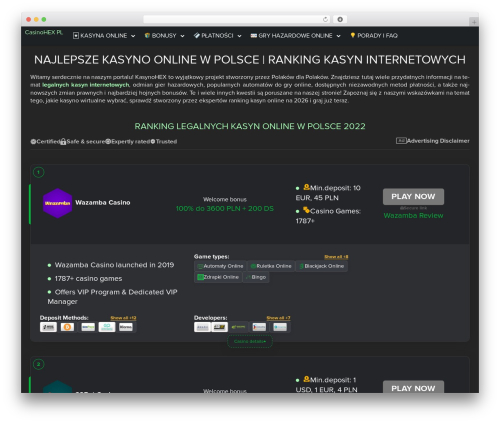Screen dimensions: 500x423
Task: Open the Kasyna Online menu
Action: (104, 36)
